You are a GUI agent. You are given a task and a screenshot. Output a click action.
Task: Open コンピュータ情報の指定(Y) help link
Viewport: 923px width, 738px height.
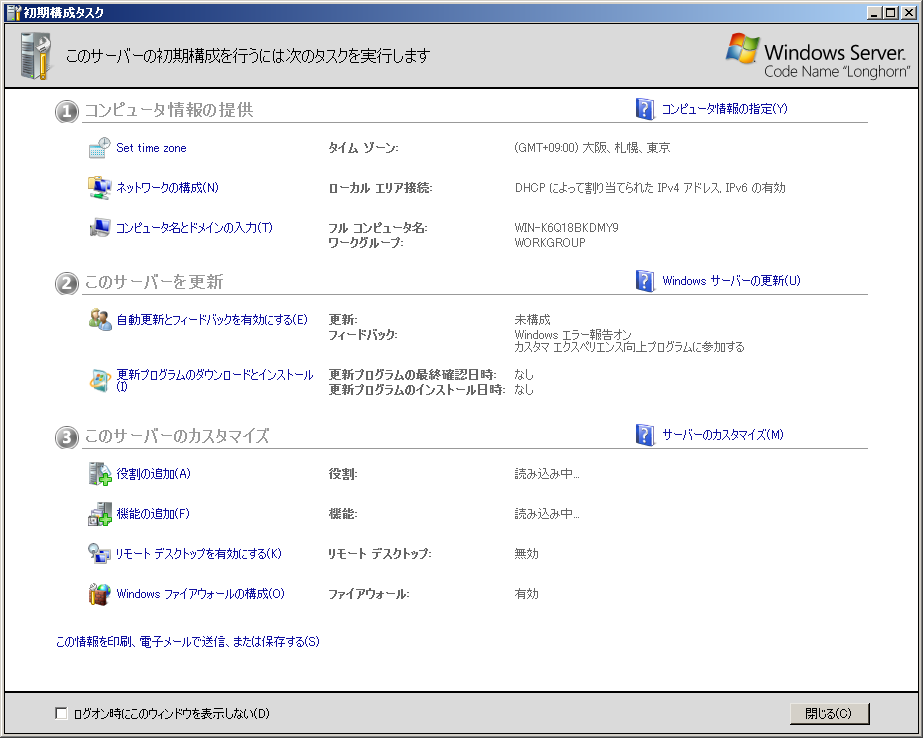[x=725, y=109]
